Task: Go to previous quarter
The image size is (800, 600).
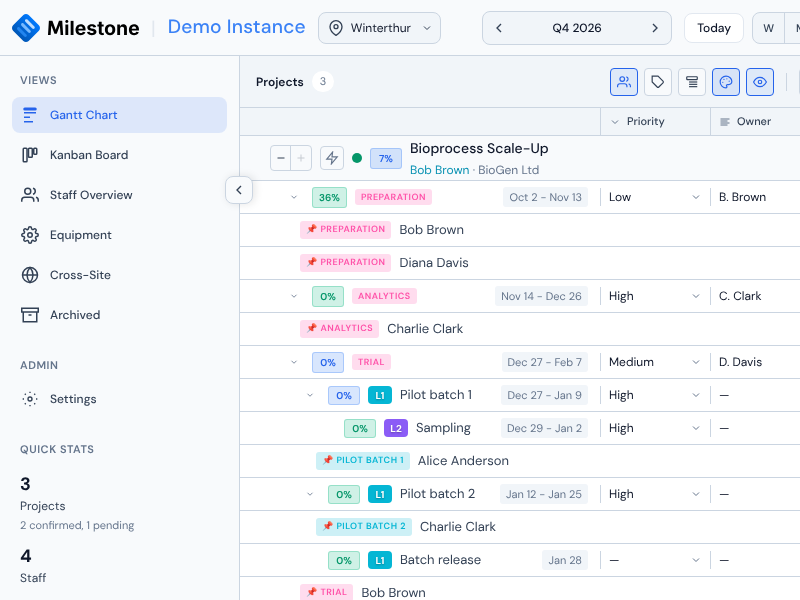Action: point(499,28)
